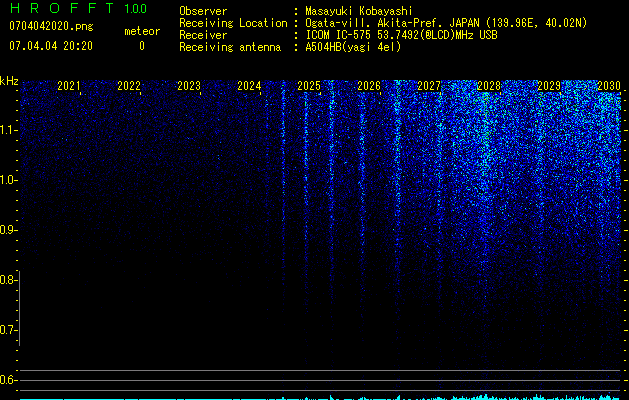Click the version number 1.0.0

135,9
